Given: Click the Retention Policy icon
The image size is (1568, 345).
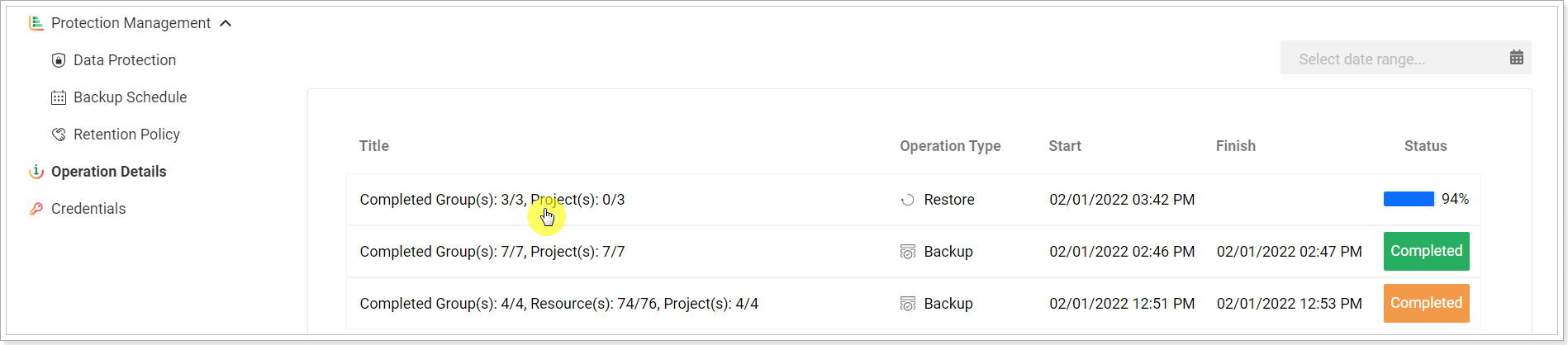Looking at the screenshot, I should pyautogui.click(x=59, y=135).
